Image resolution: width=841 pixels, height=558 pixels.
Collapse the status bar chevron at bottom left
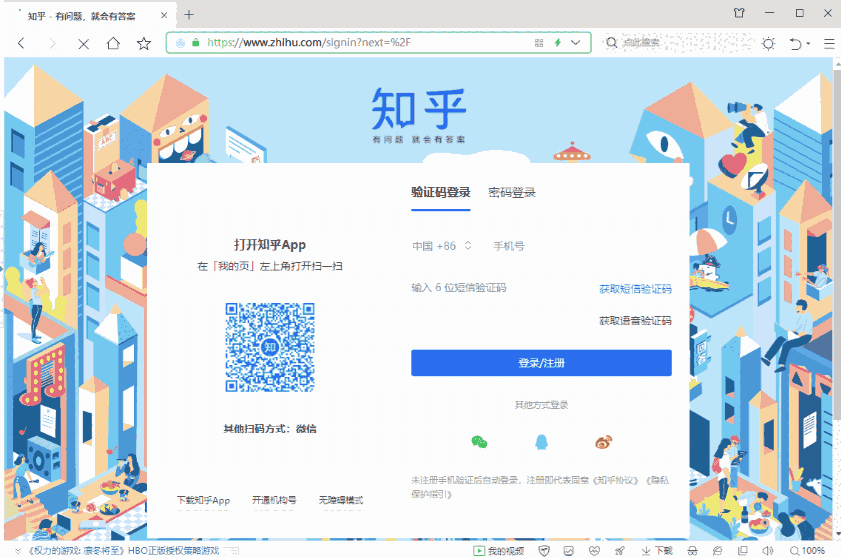[17, 551]
